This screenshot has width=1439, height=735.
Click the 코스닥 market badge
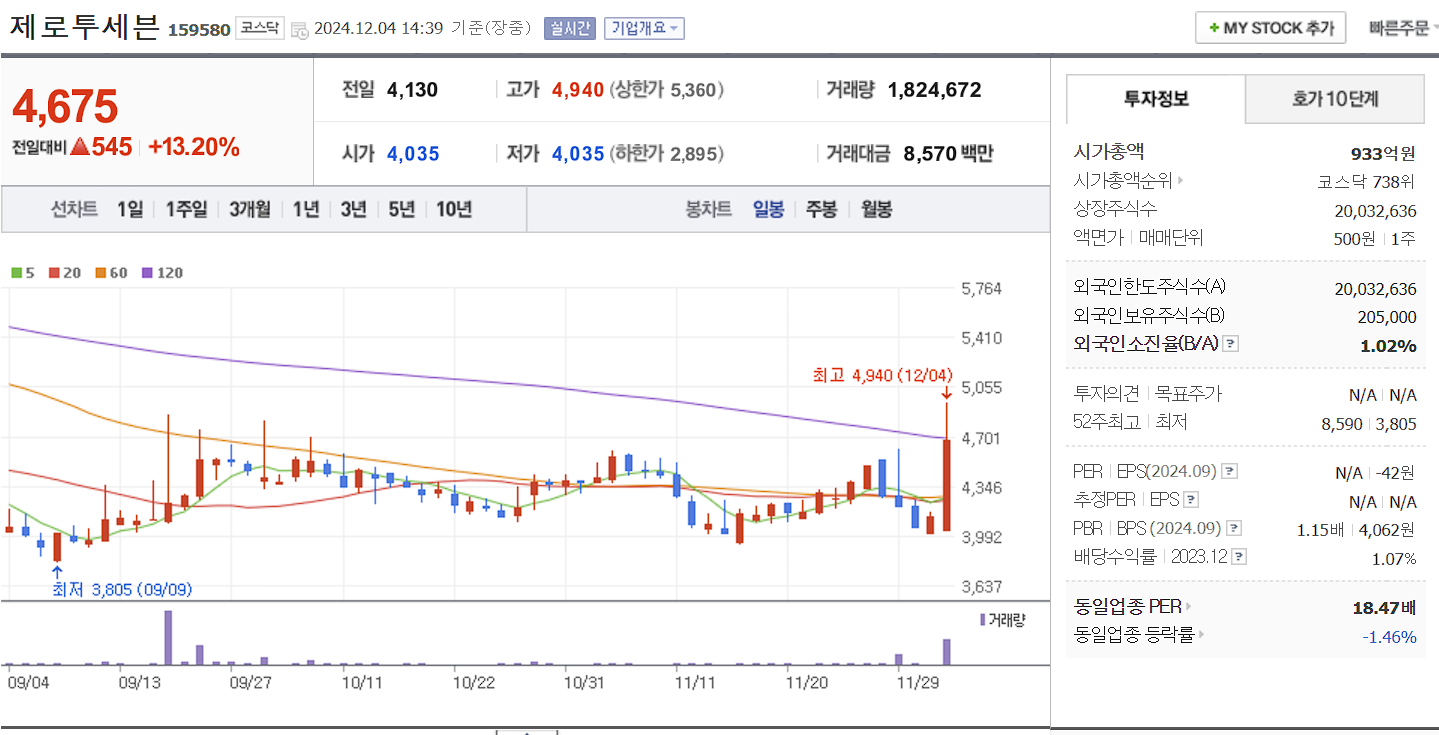coord(260,29)
